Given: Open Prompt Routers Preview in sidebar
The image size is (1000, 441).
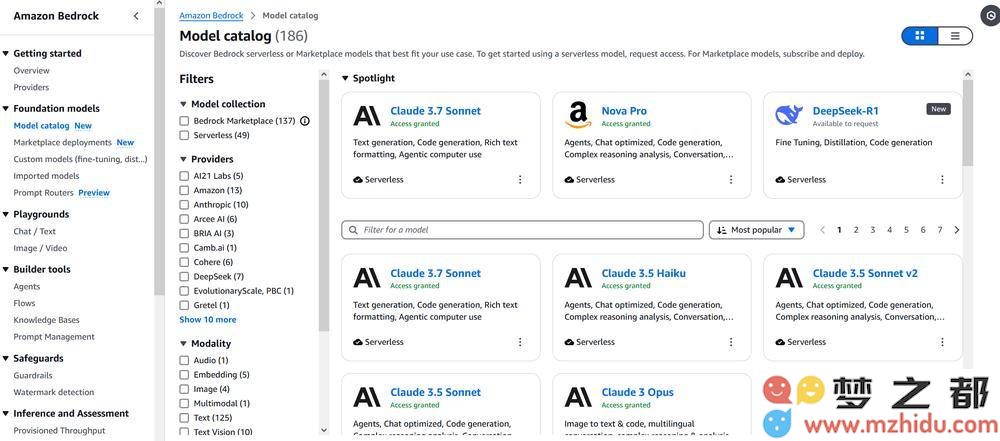Looking at the screenshot, I should pyautogui.click(x=61, y=193).
